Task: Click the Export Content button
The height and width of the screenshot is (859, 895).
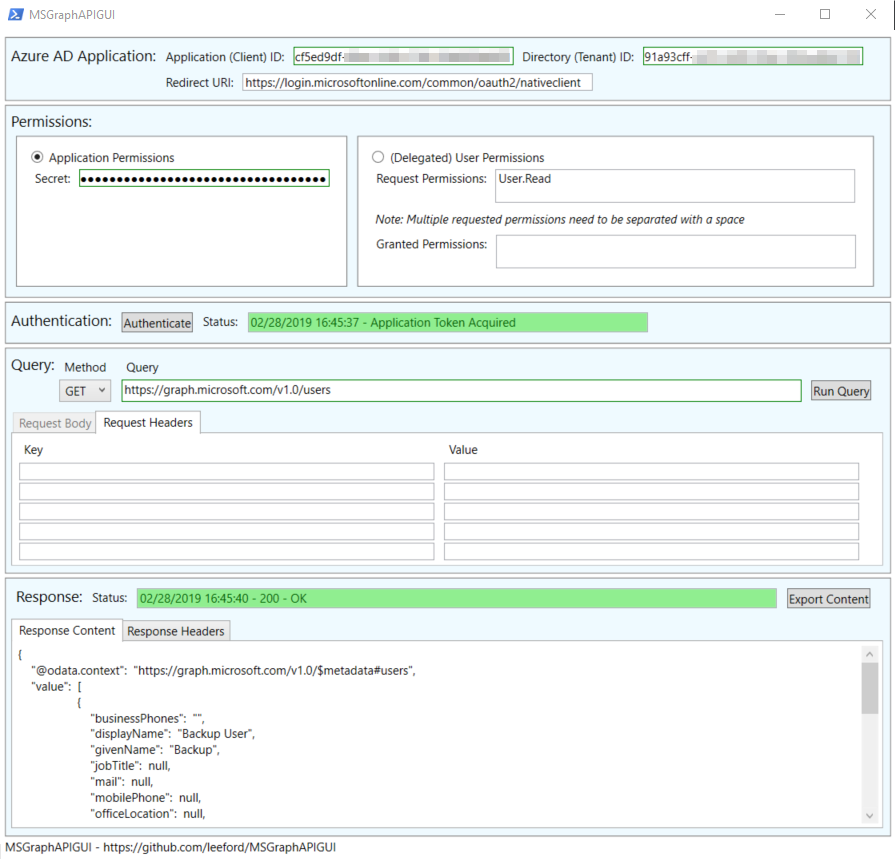Action: (828, 599)
